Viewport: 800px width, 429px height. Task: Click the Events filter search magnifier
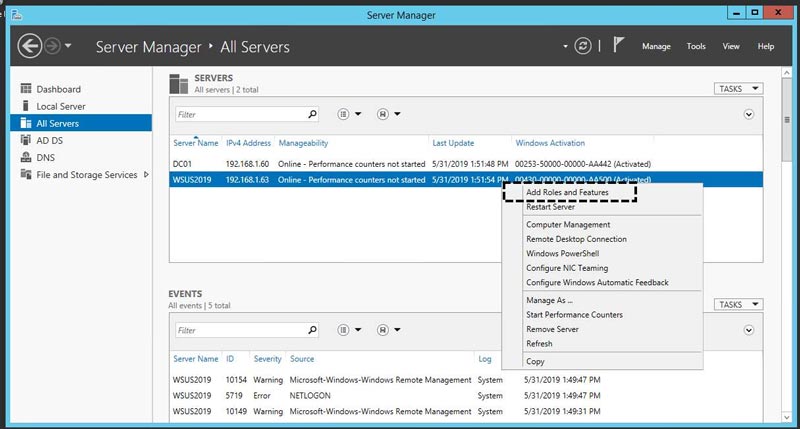coord(312,330)
